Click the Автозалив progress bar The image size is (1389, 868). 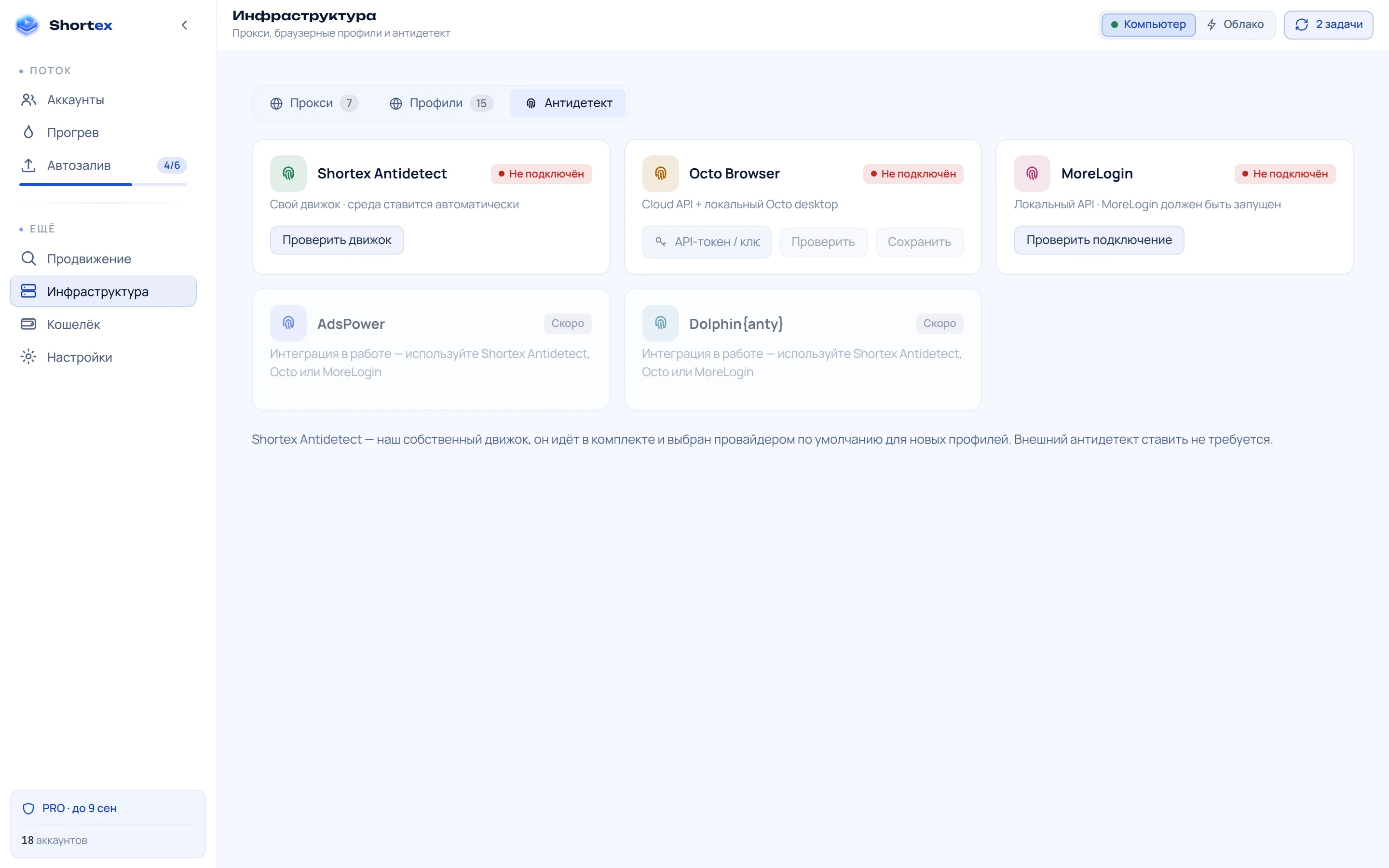coord(103,184)
